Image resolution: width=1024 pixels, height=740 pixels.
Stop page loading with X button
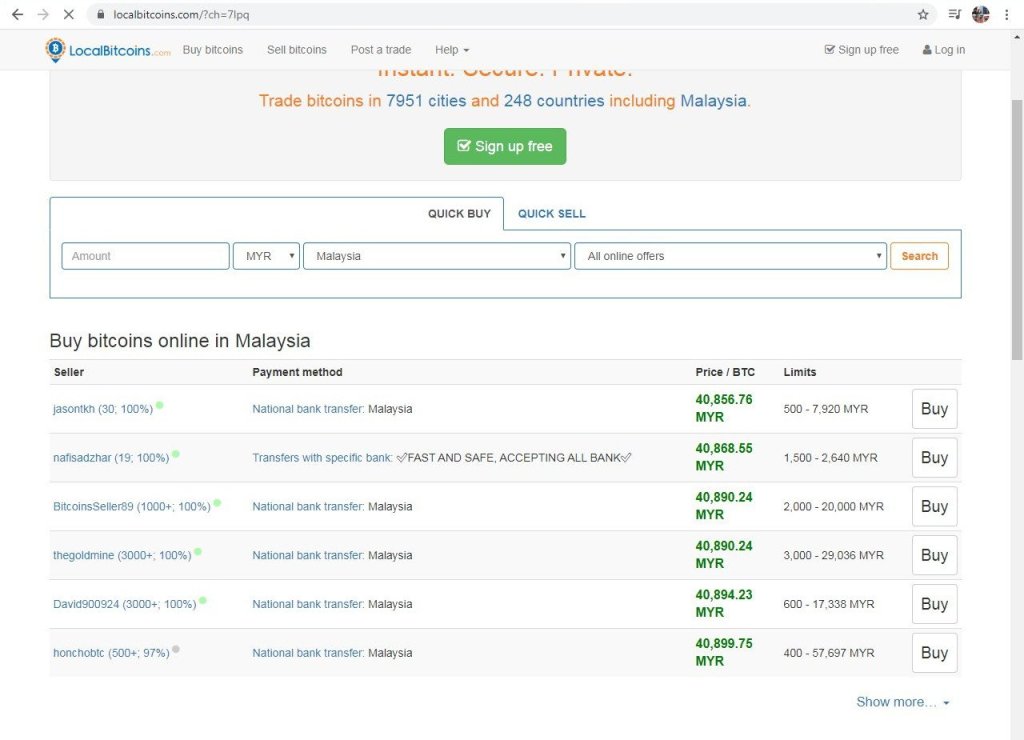click(68, 15)
